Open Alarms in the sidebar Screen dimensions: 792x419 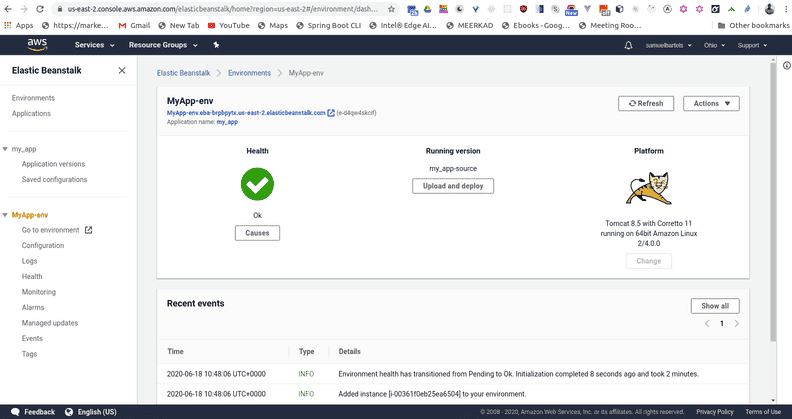[33, 307]
